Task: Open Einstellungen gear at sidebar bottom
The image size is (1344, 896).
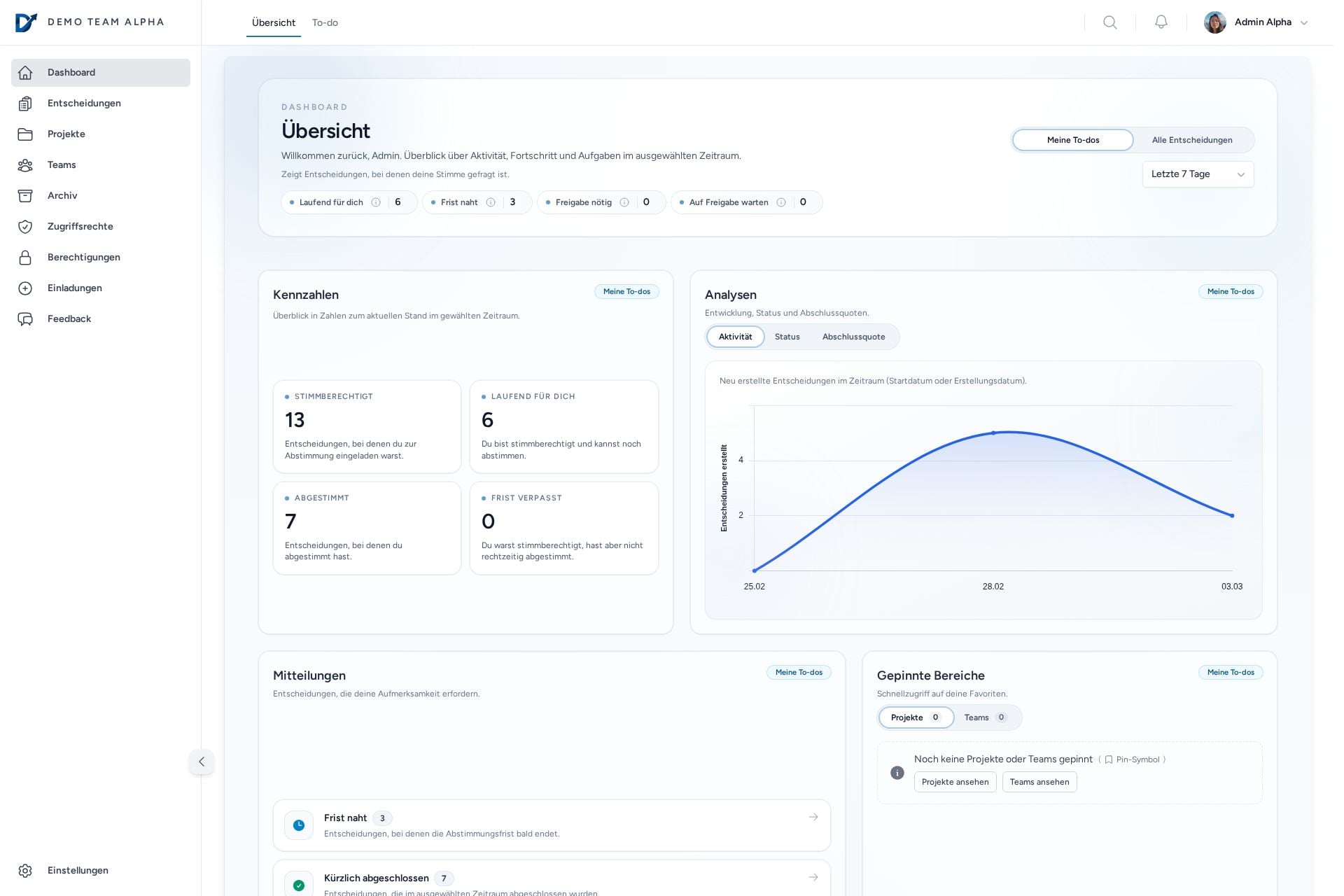Action: tap(25, 871)
